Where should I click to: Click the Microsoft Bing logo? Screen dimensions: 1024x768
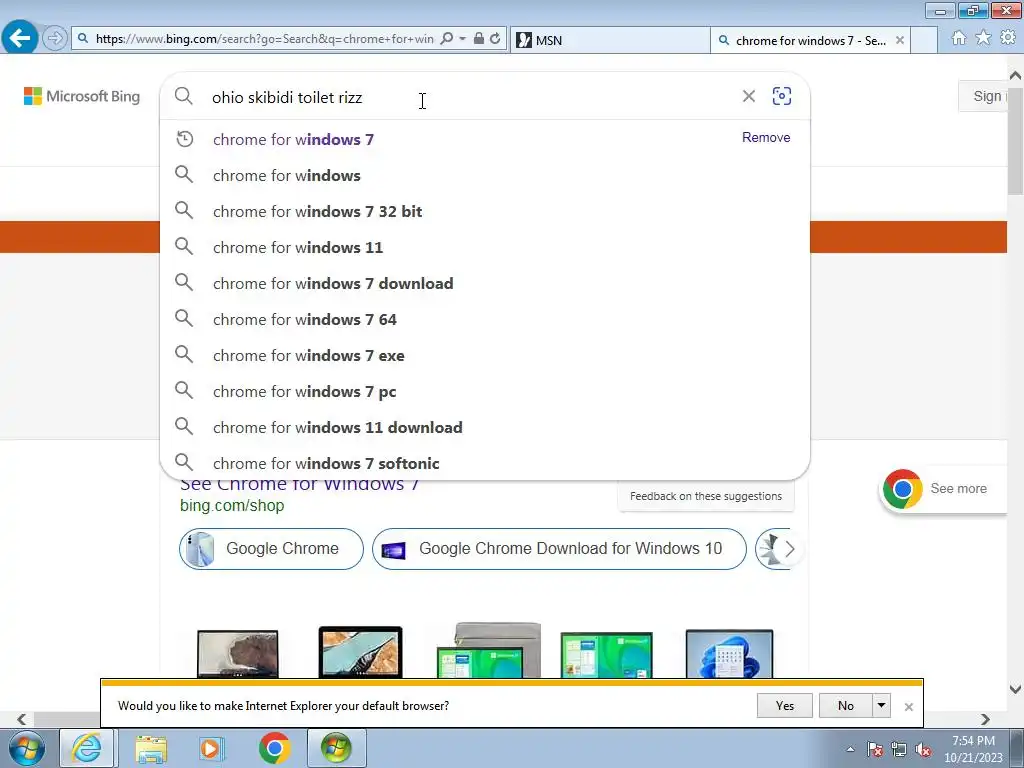click(82, 96)
